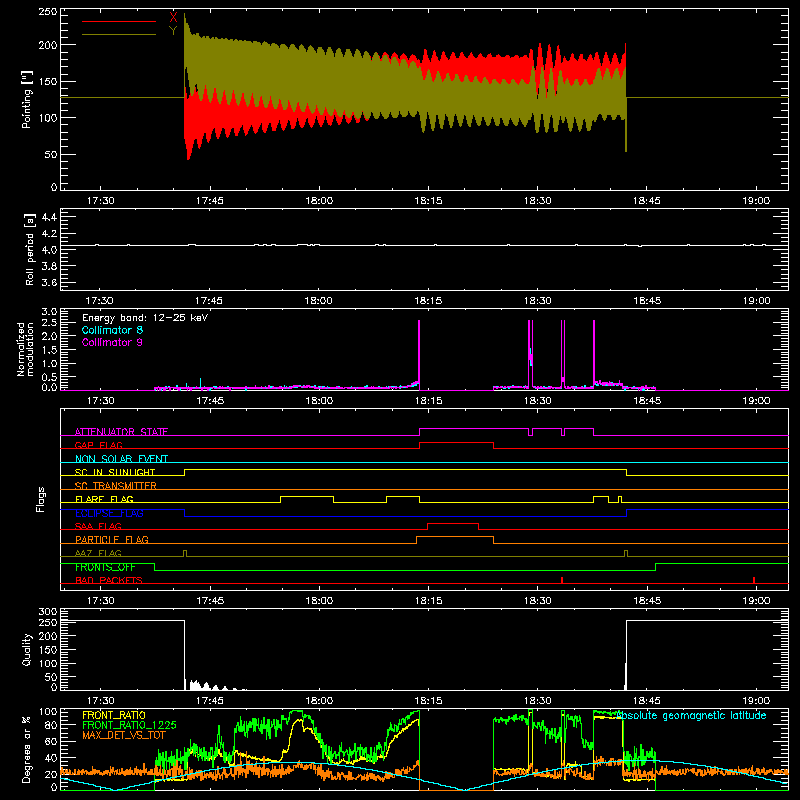Screen dimensions: 800x800
Task: Select the SC_IN_SUNLIGHT flag label
Action: click(115, 472)
